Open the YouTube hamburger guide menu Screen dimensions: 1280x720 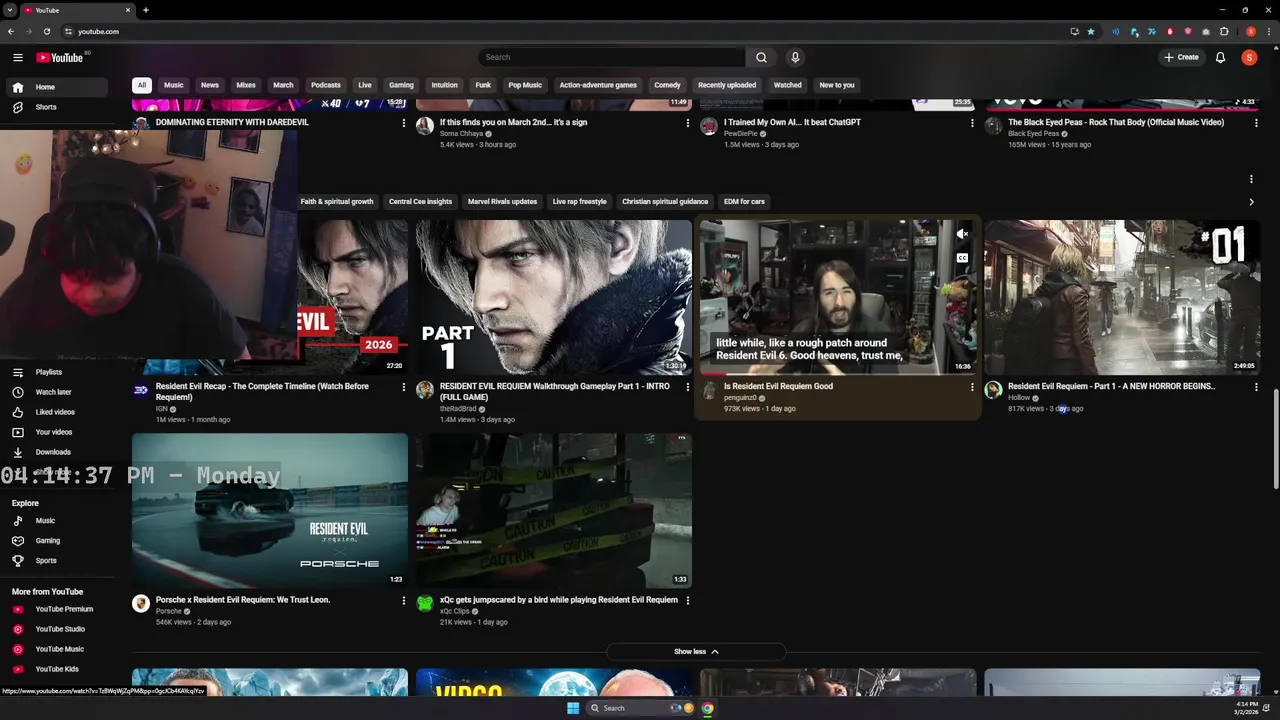click(x=17, y=58)
